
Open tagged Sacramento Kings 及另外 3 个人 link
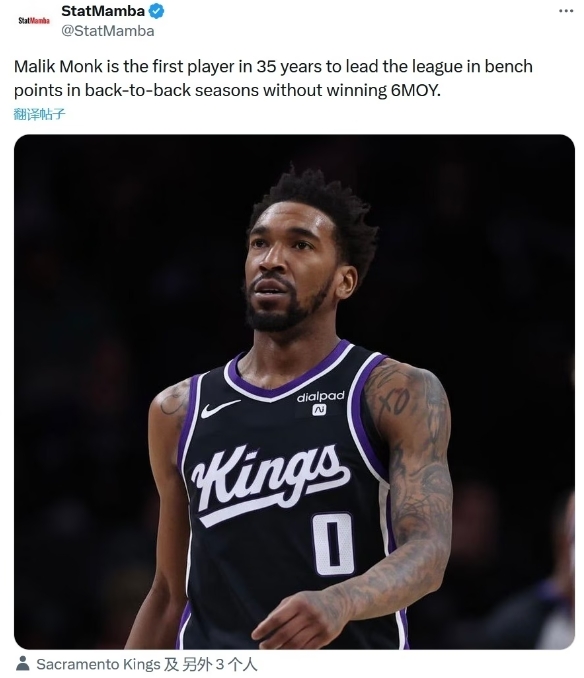coord(147,664)
